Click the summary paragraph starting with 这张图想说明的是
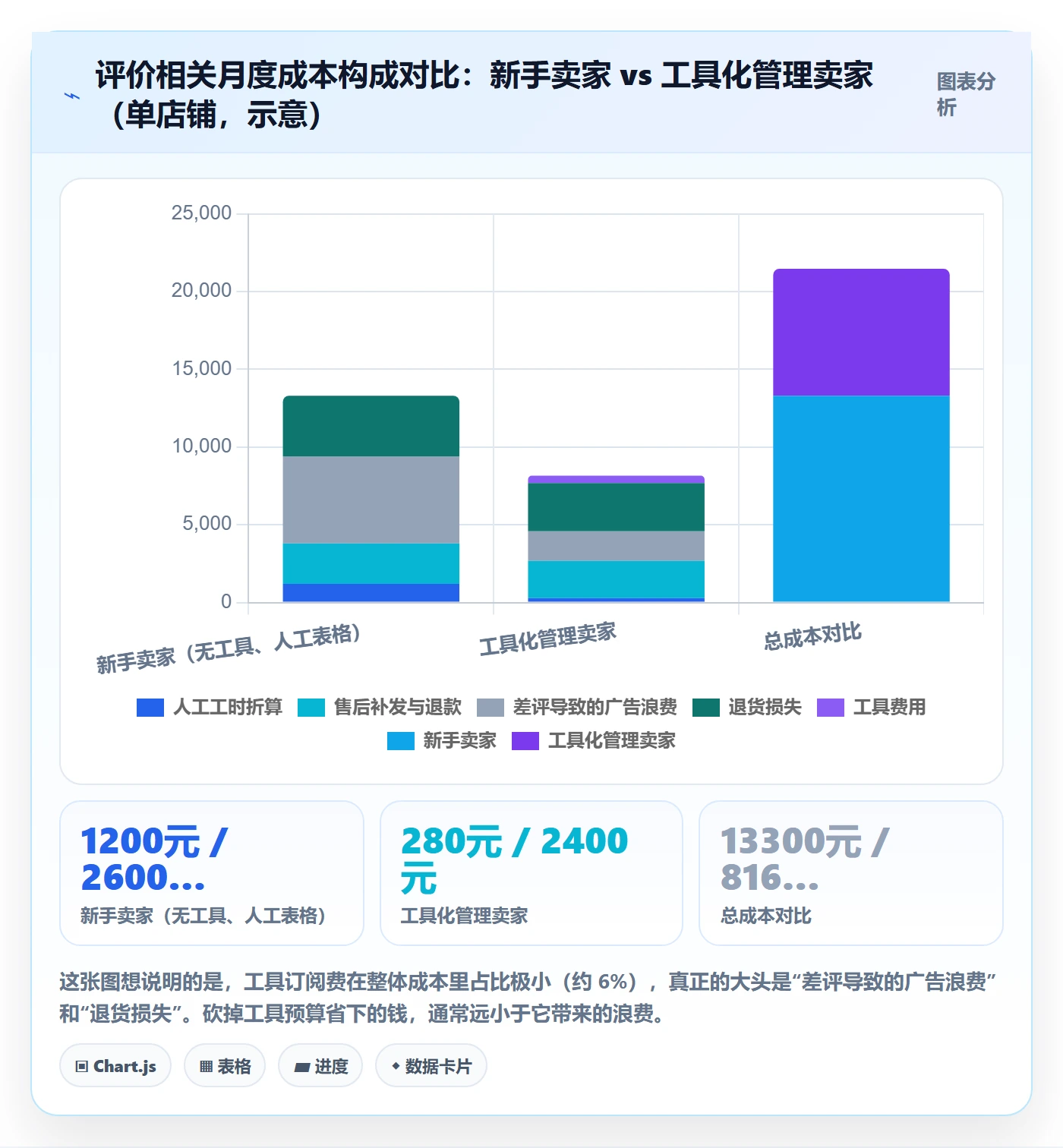The height and width of the screenshot is (1148, 1063). (528, 998)
